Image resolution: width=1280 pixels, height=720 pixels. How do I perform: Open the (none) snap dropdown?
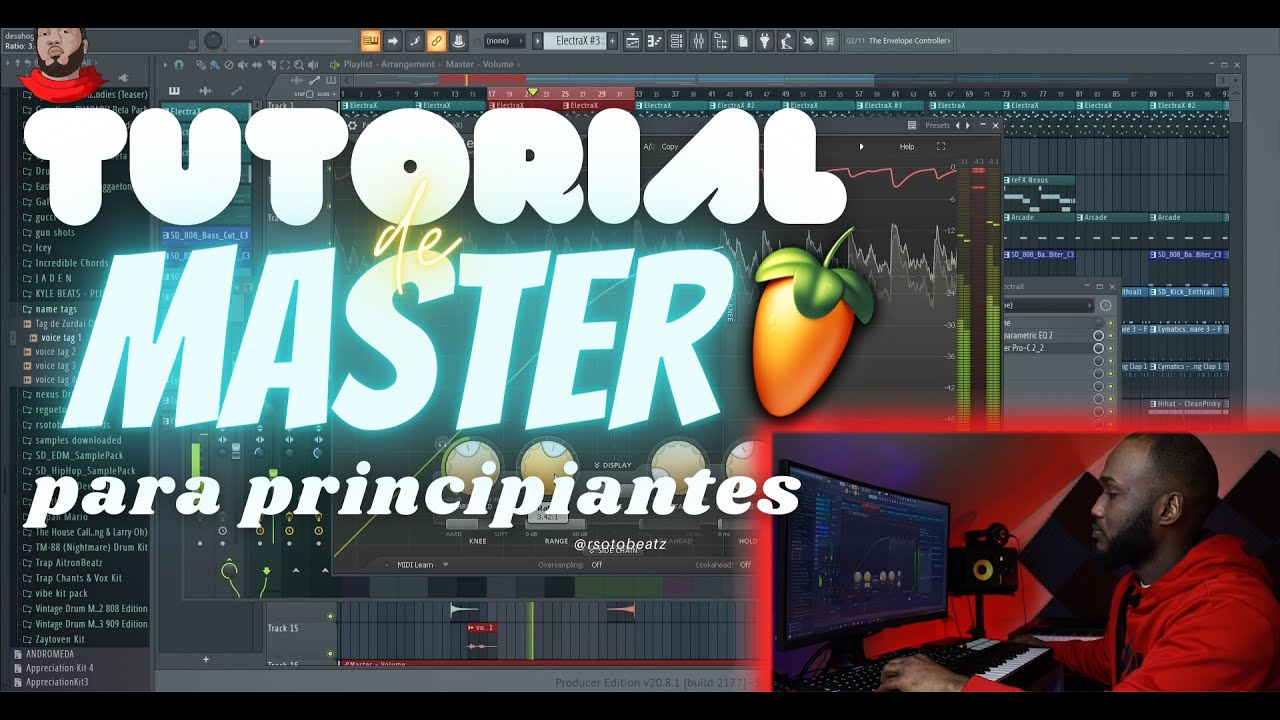503,41
